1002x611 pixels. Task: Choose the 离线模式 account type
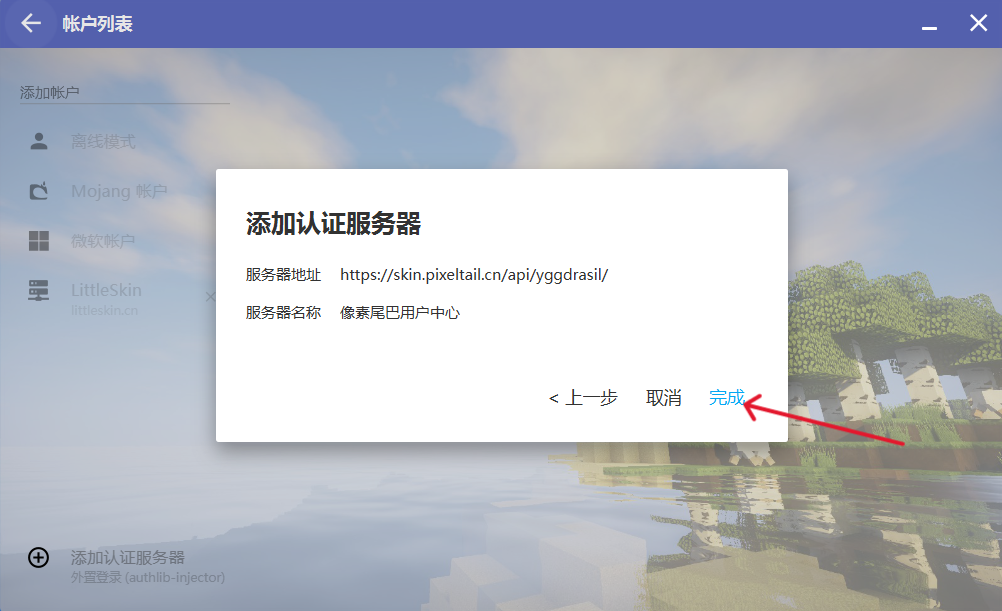103,142
